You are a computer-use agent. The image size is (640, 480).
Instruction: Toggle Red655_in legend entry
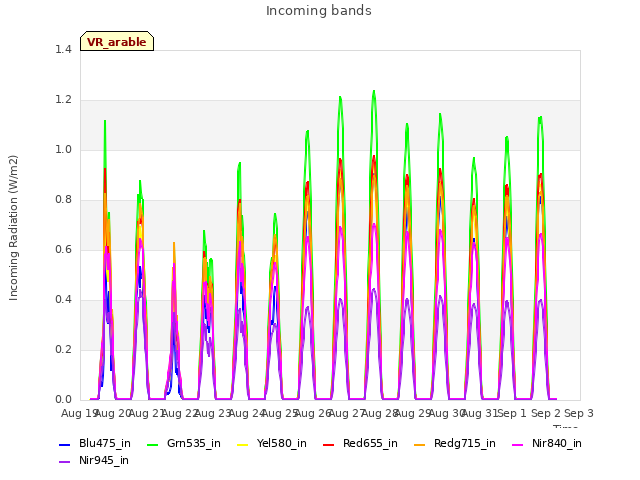pyautogui.click(x=360, y=443)
